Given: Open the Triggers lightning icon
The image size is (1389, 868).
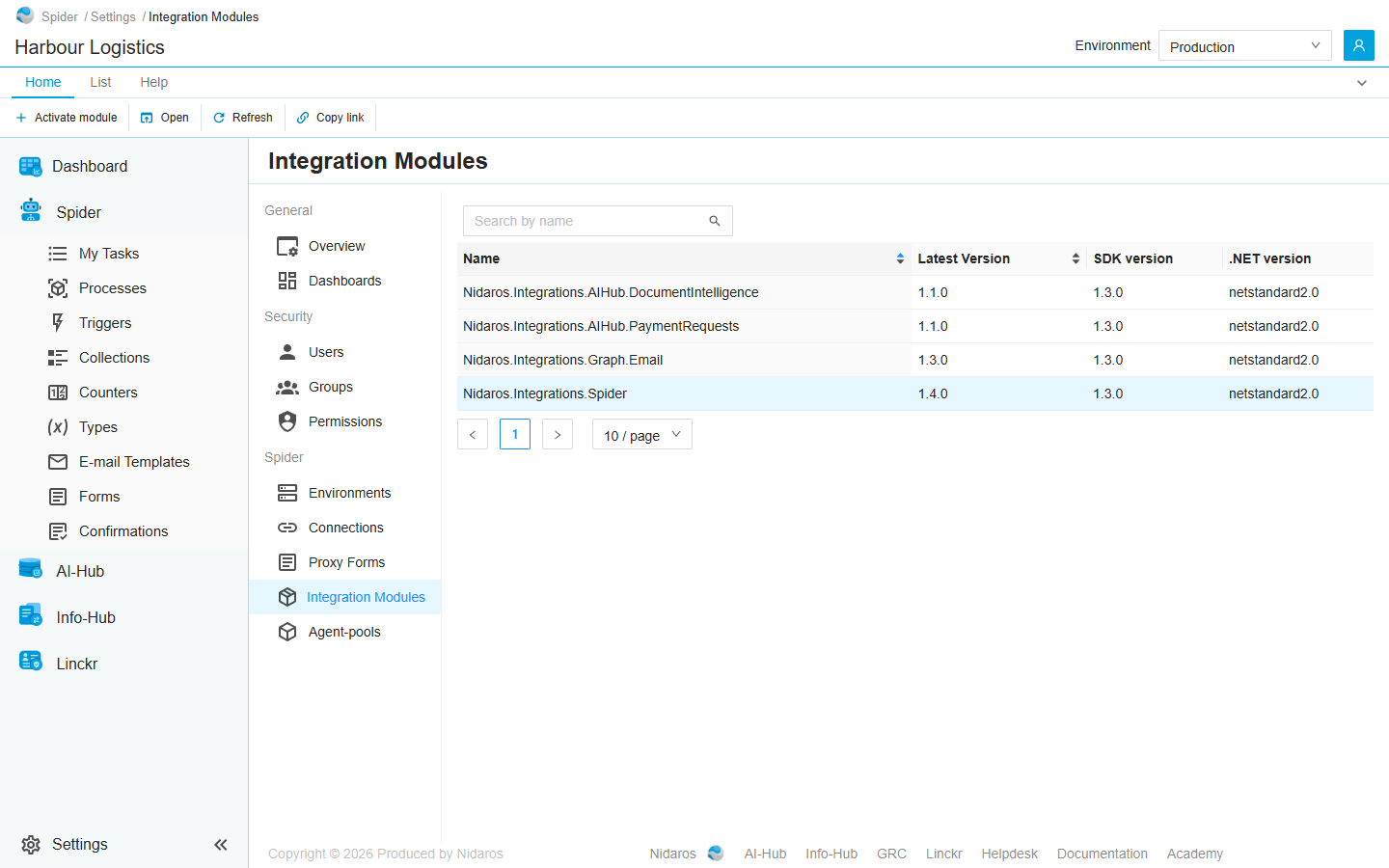Looking at the screenshot, I should tap(58, 323).
